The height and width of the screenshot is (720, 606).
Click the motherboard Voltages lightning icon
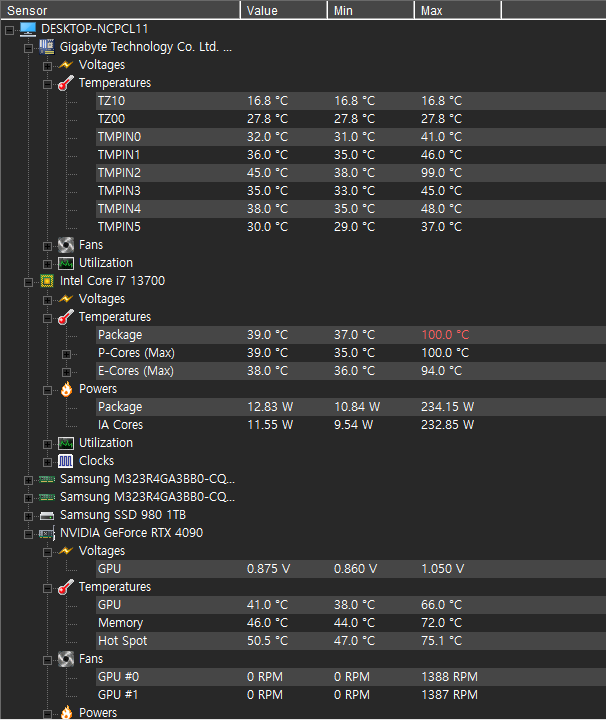tap(66, 65)
